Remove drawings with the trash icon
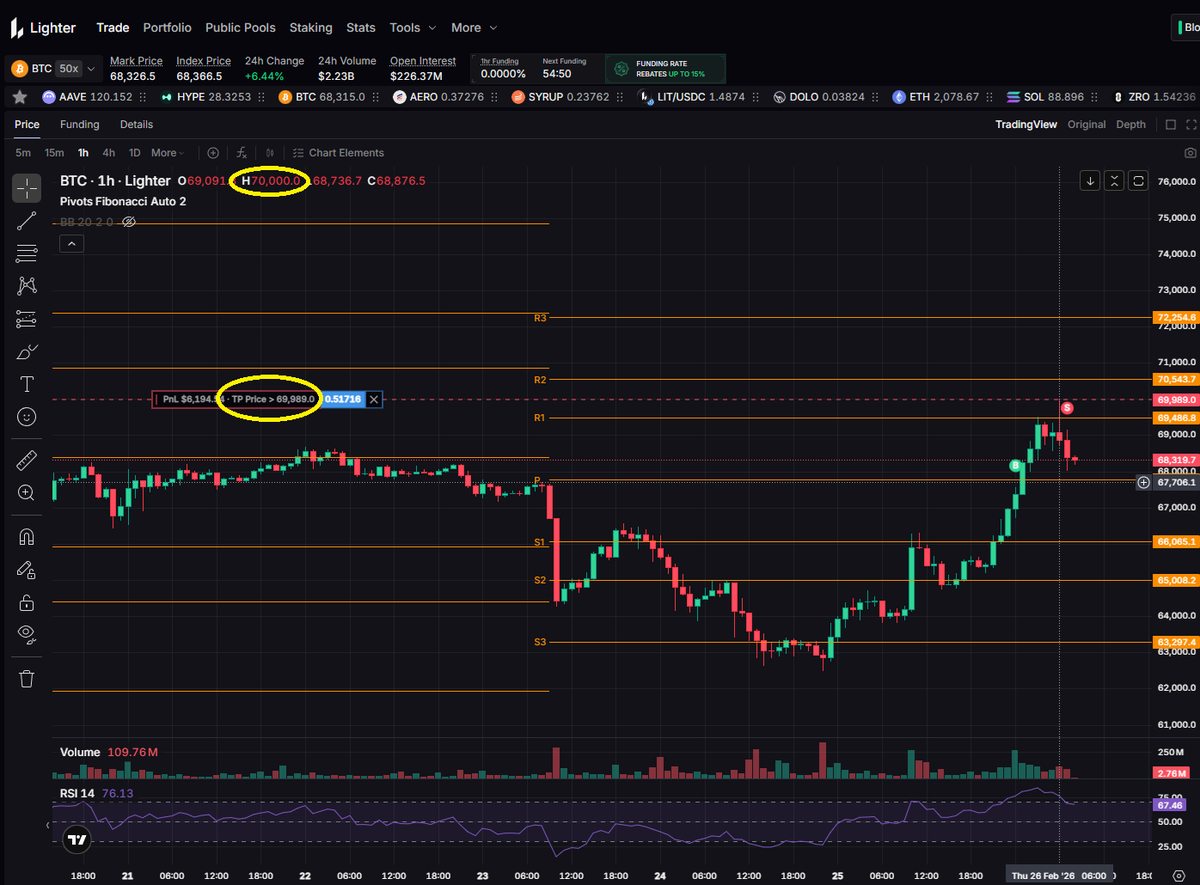The height and width of the screenshot is (885, 1200). [27, 679]
